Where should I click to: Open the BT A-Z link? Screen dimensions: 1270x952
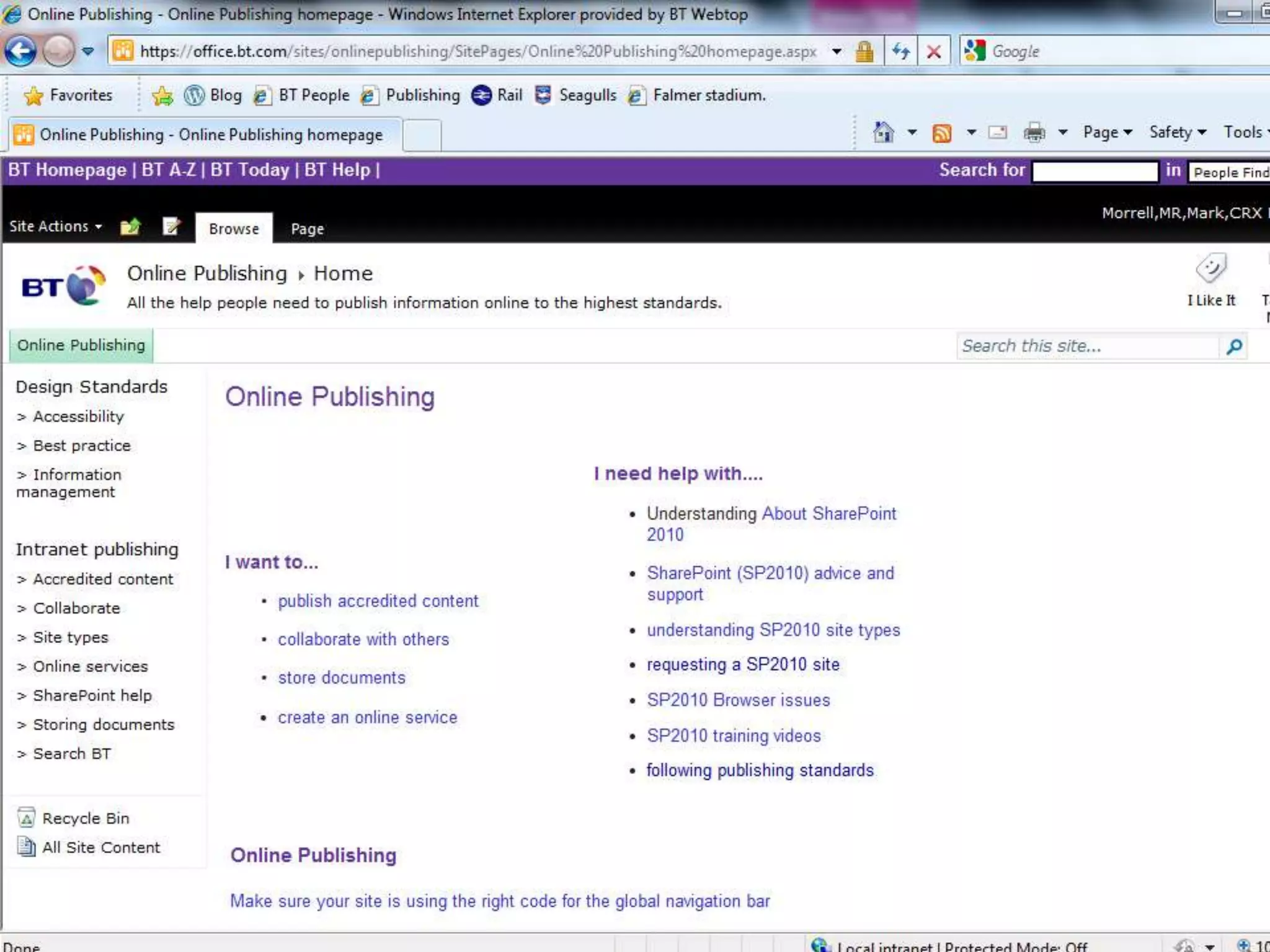pos(169,170)
